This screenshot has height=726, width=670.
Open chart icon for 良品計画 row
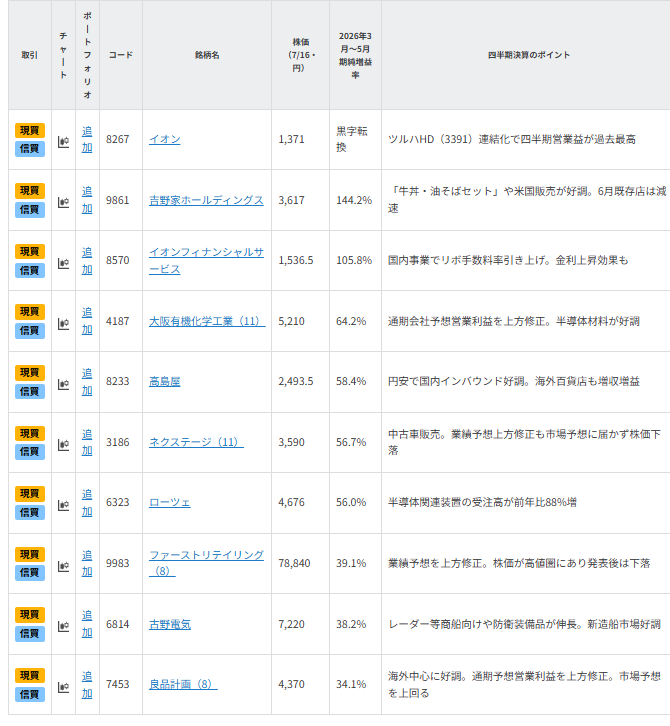click(x=63, y=687)
